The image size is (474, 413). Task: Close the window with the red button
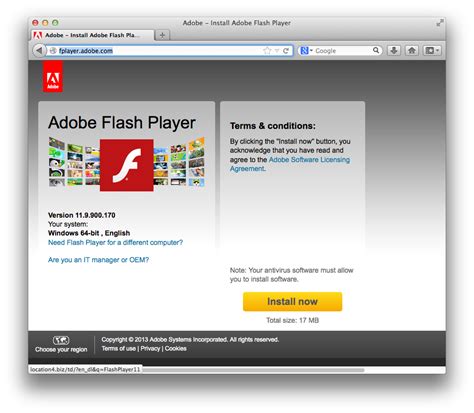[x=35, y=23]
